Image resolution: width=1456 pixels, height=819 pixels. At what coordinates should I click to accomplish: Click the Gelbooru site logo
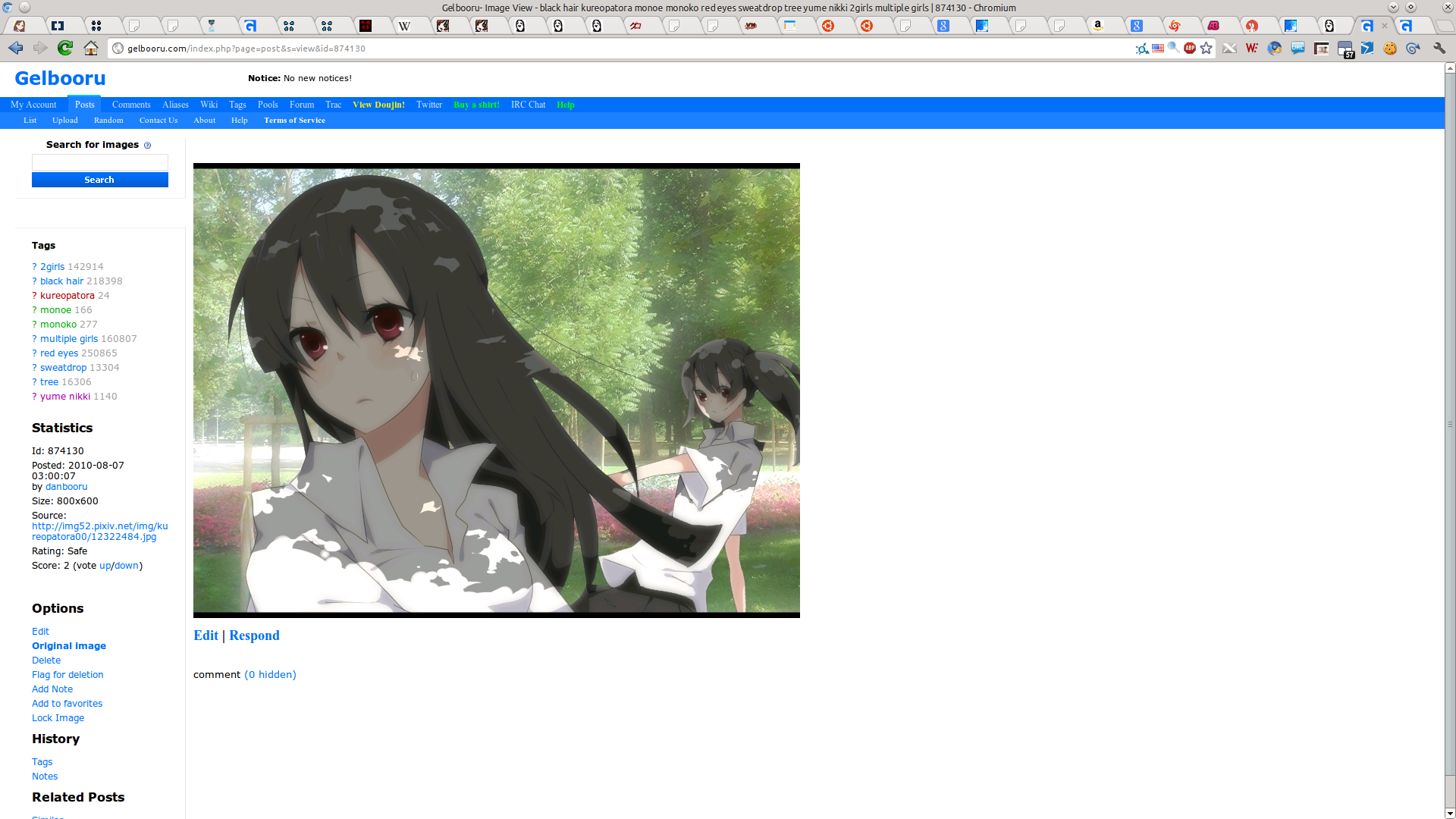coord(60,78)
